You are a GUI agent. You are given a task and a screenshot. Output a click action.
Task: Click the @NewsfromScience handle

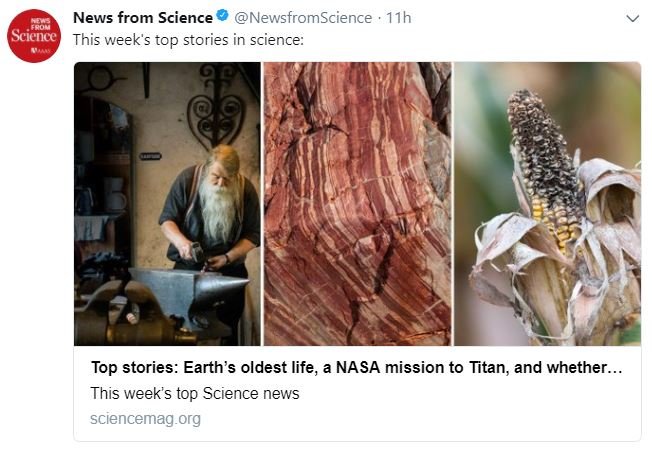pyautogui.click(x=303, y=18)
